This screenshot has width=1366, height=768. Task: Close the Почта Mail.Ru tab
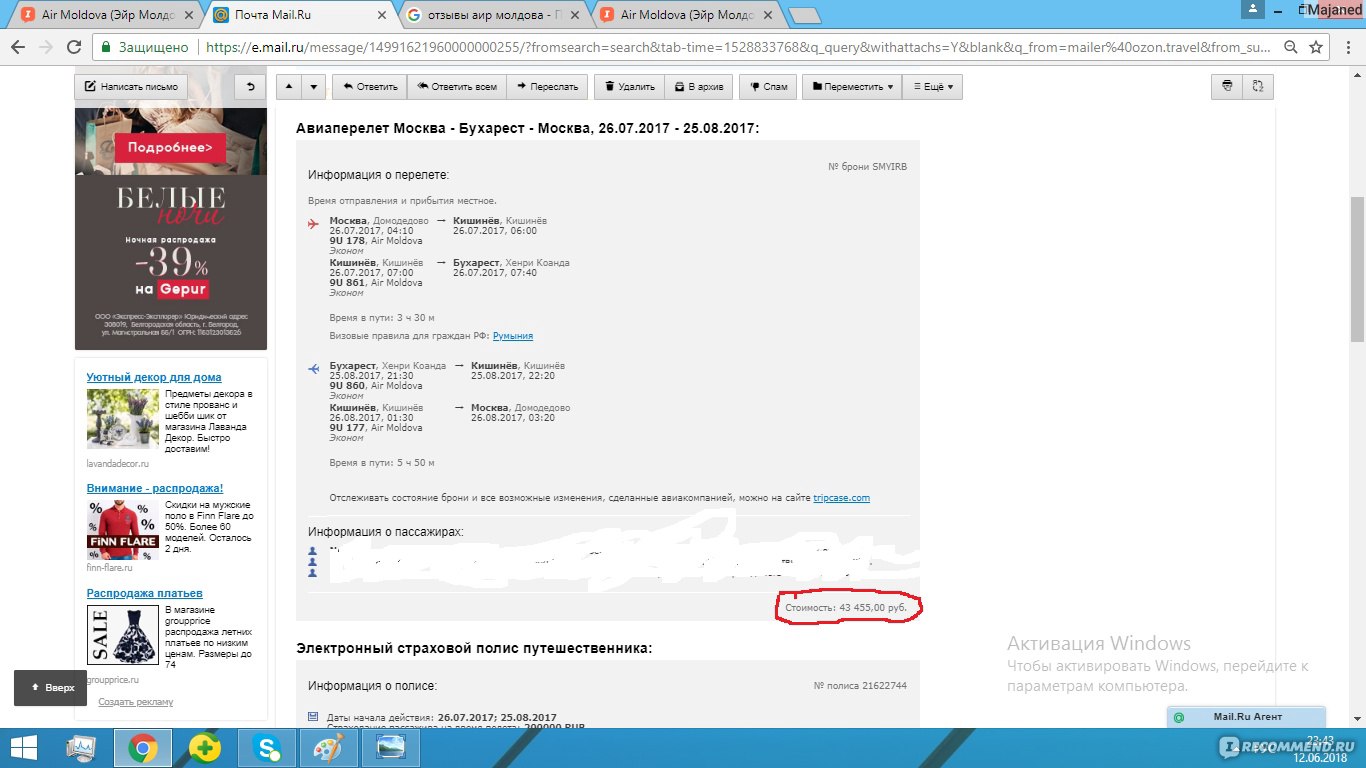pos(382,15)
